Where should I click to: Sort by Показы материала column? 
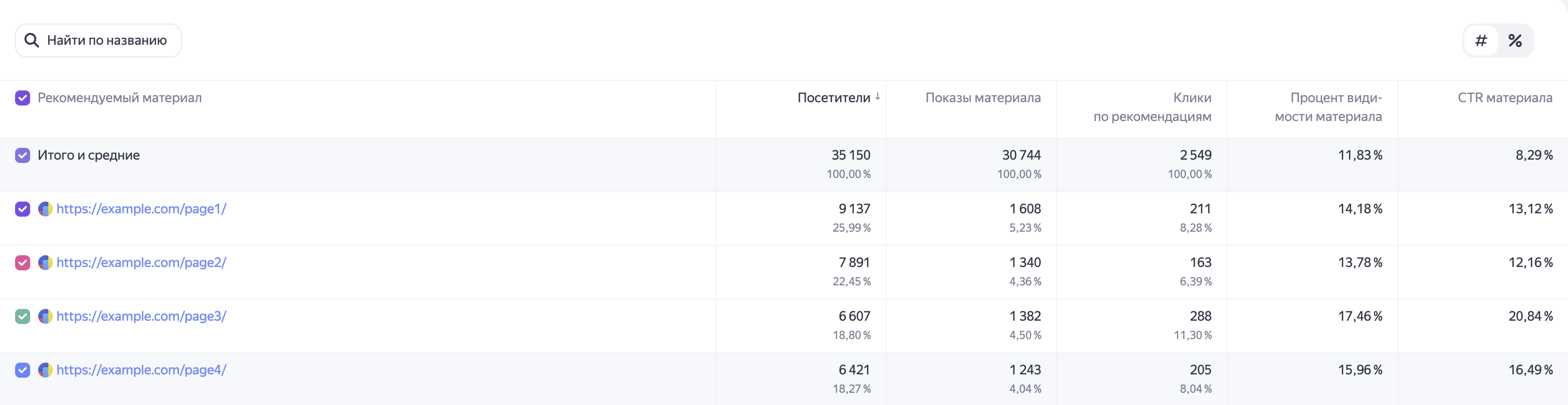[x=983, y=98]
